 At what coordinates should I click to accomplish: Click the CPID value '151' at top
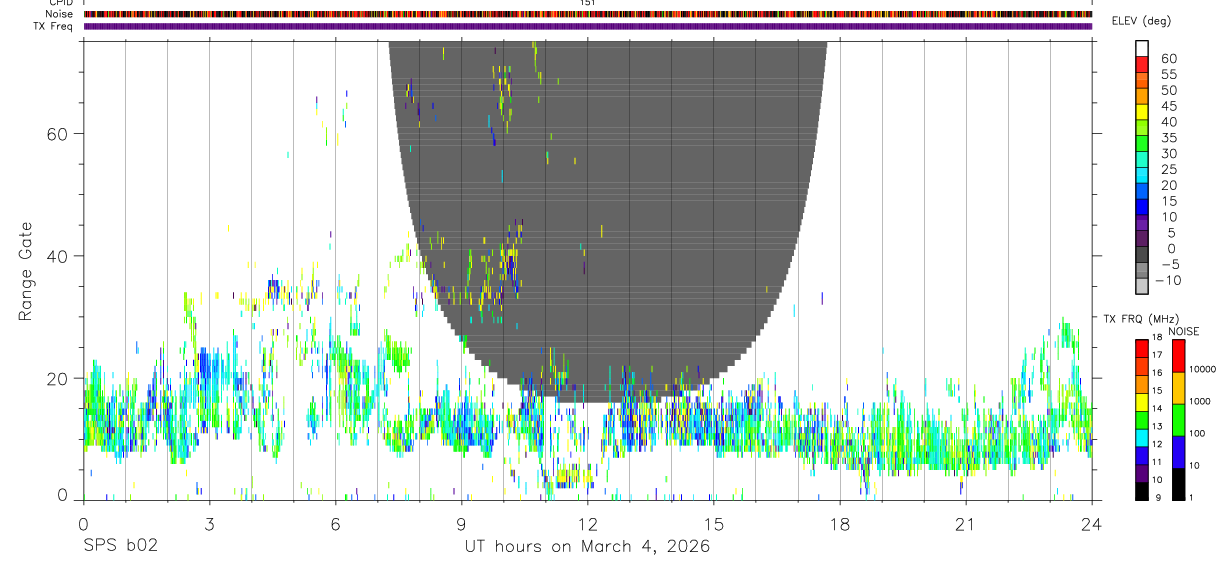587,3
